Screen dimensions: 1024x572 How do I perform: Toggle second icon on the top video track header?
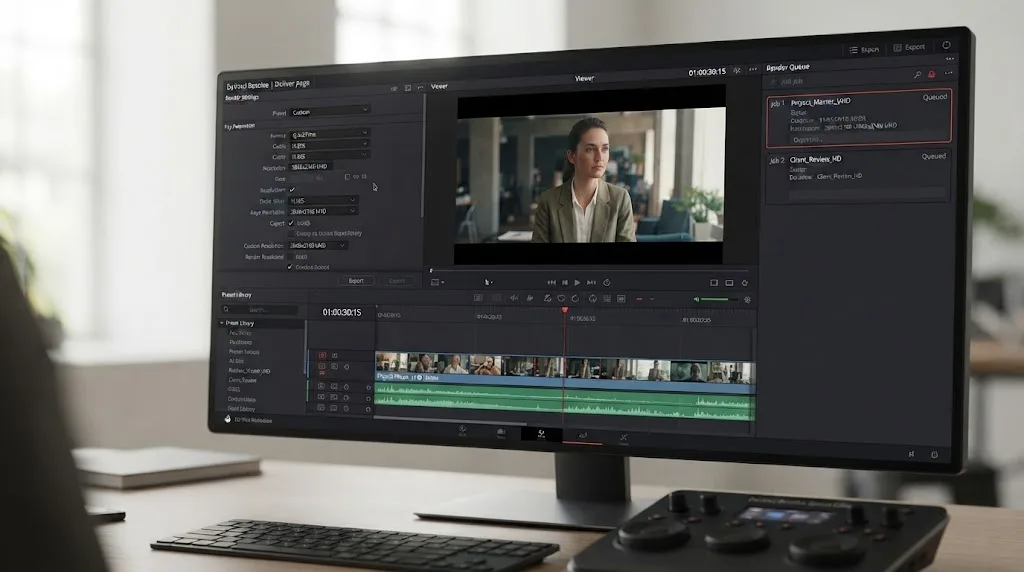pos(334,356)
